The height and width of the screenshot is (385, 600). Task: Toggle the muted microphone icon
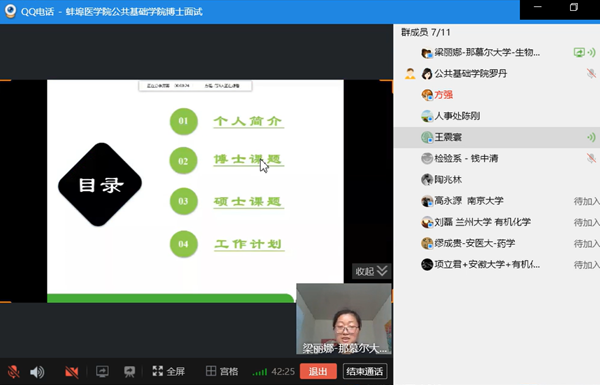click(13, 372)
